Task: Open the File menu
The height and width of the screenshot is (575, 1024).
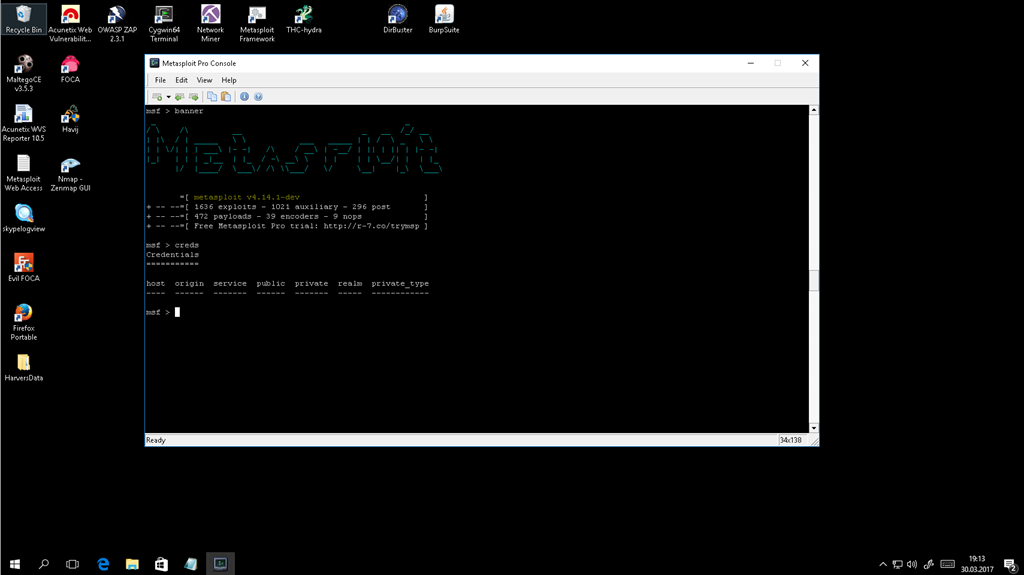Action: [x=160, y=80]
